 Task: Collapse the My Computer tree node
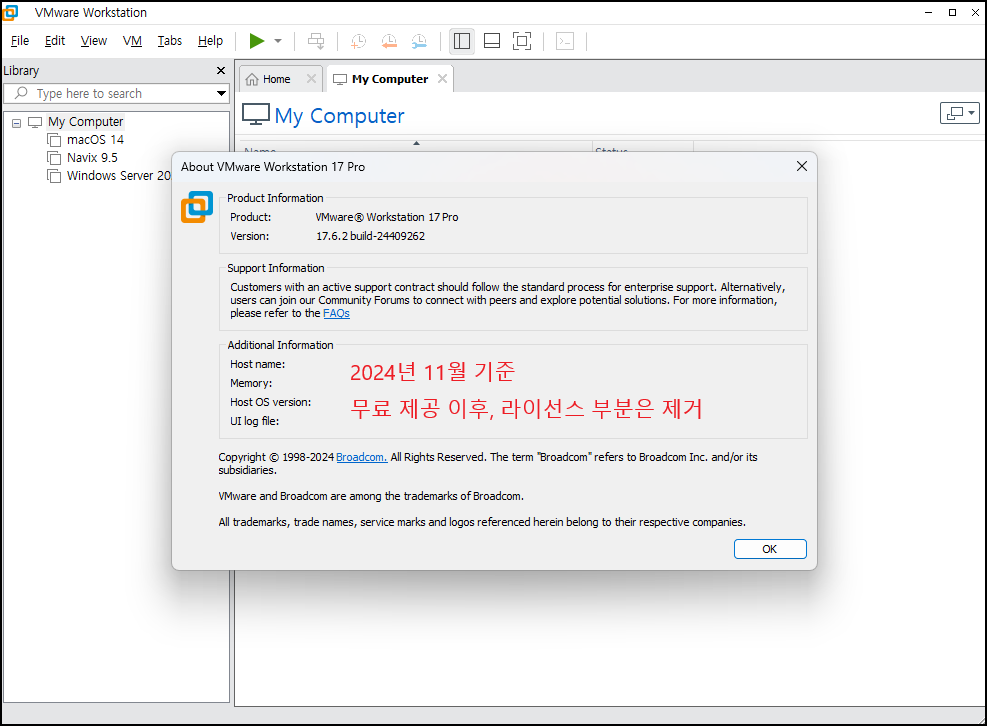(x=16, y=123)
